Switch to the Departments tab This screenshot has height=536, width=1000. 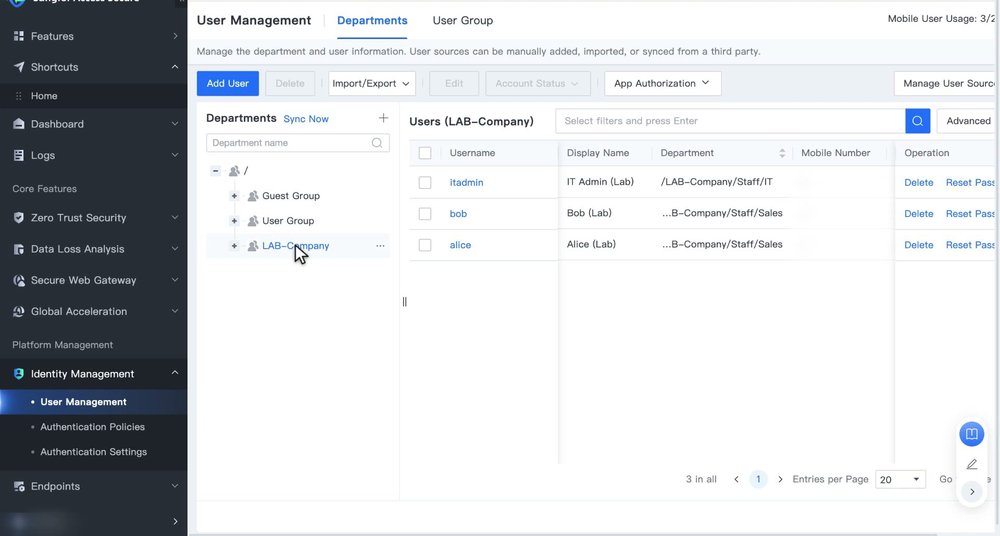pos(372,20)
